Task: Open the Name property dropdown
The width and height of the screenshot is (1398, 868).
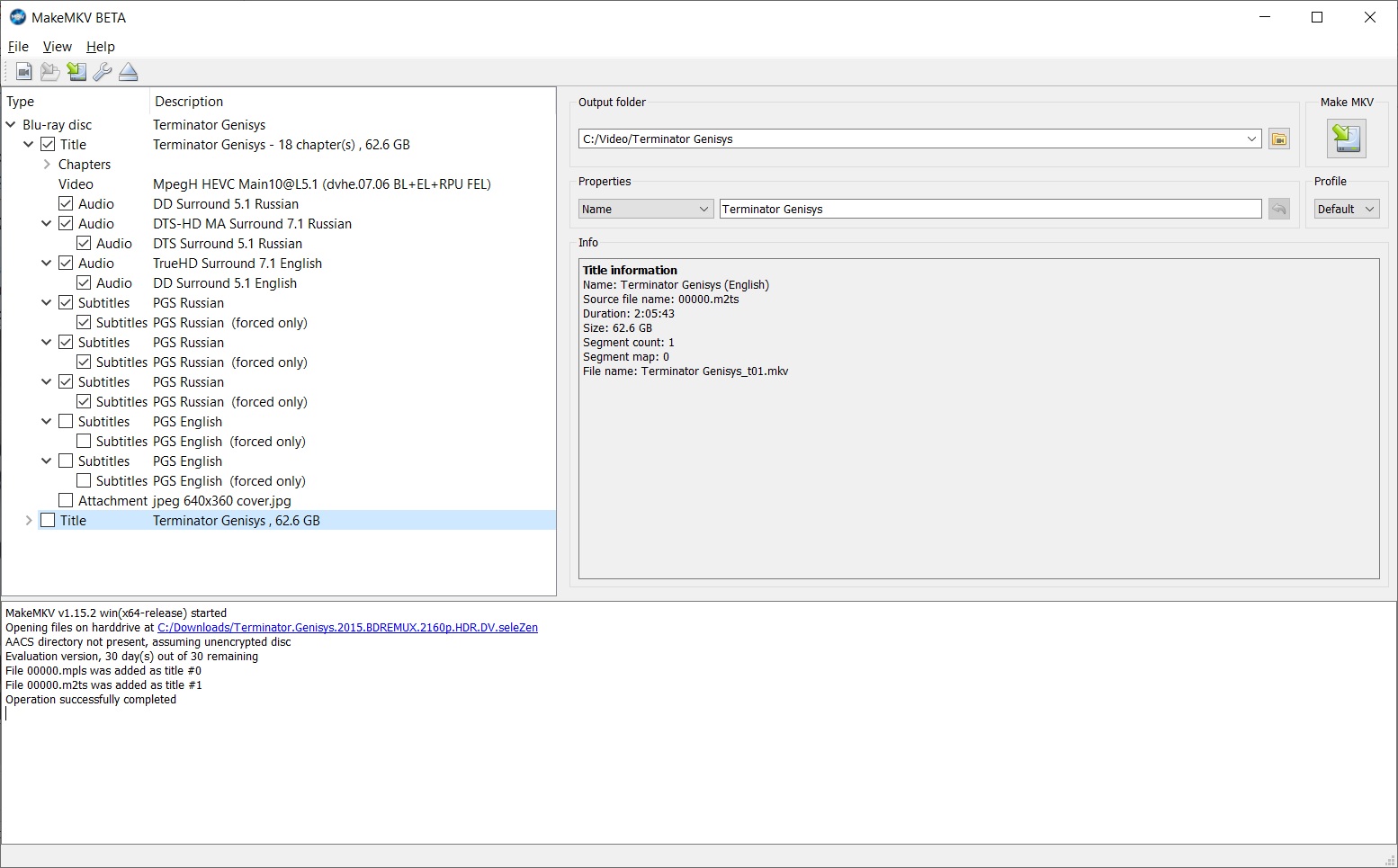Action: (645, 210)
